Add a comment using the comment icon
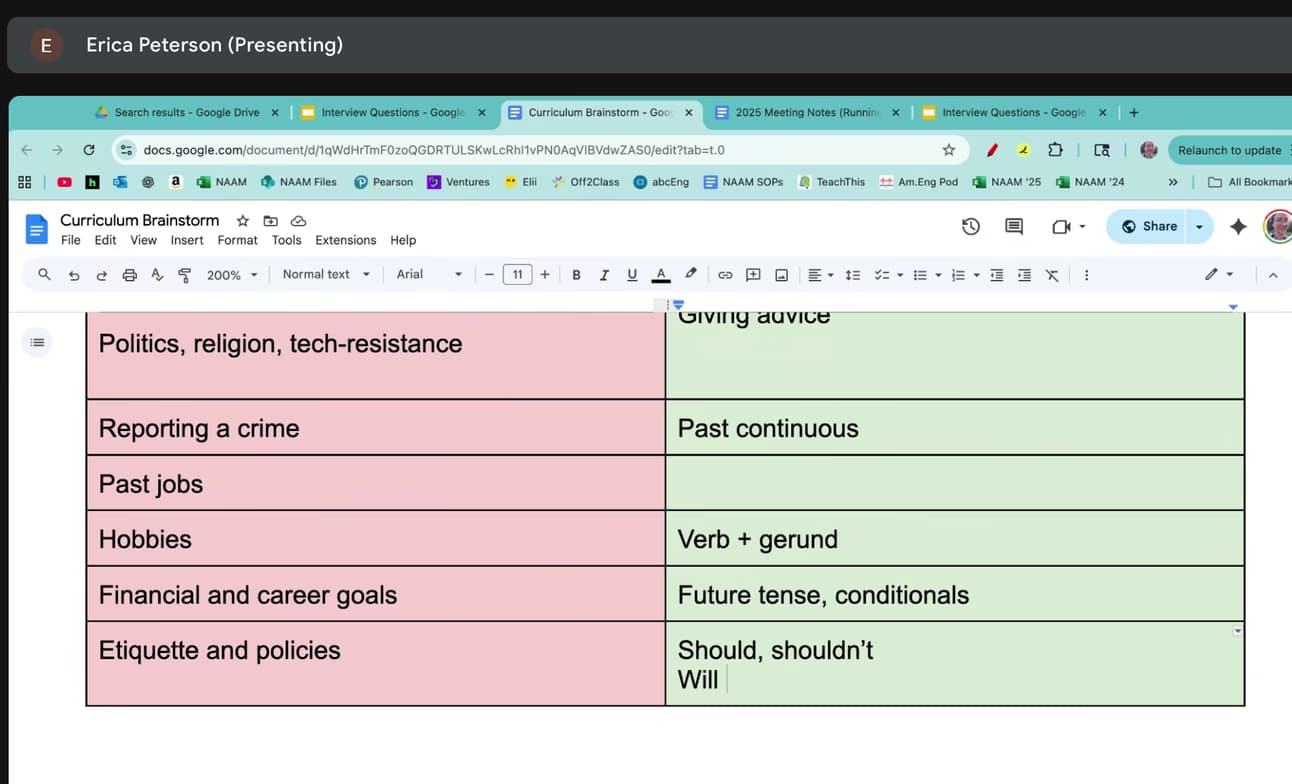Image resolution: width=1292 pixels, height=784 pixels. [753, 274]
